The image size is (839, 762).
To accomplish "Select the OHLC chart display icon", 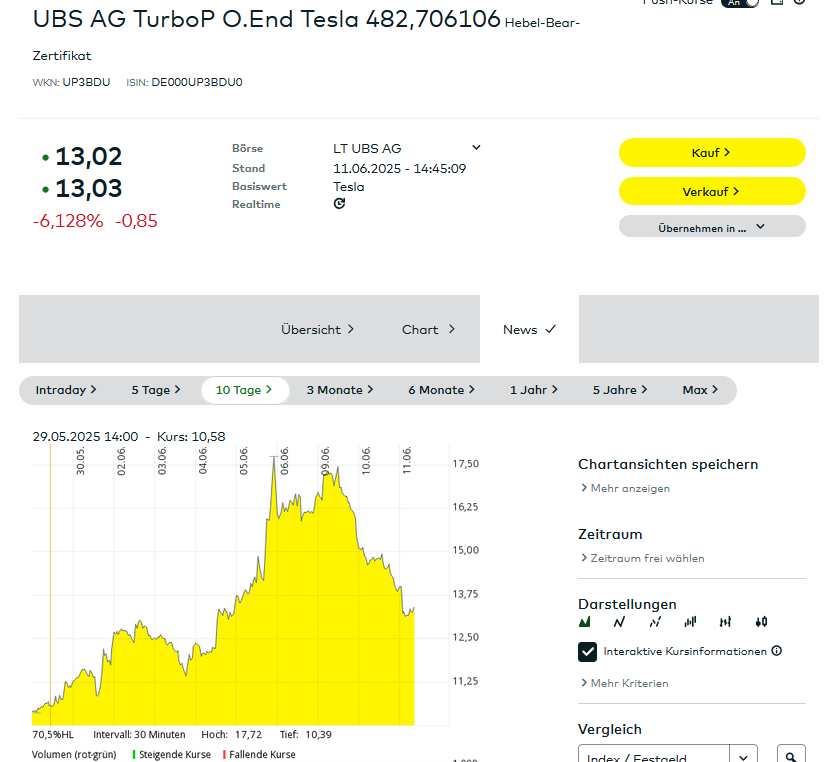I will point(726,622).
